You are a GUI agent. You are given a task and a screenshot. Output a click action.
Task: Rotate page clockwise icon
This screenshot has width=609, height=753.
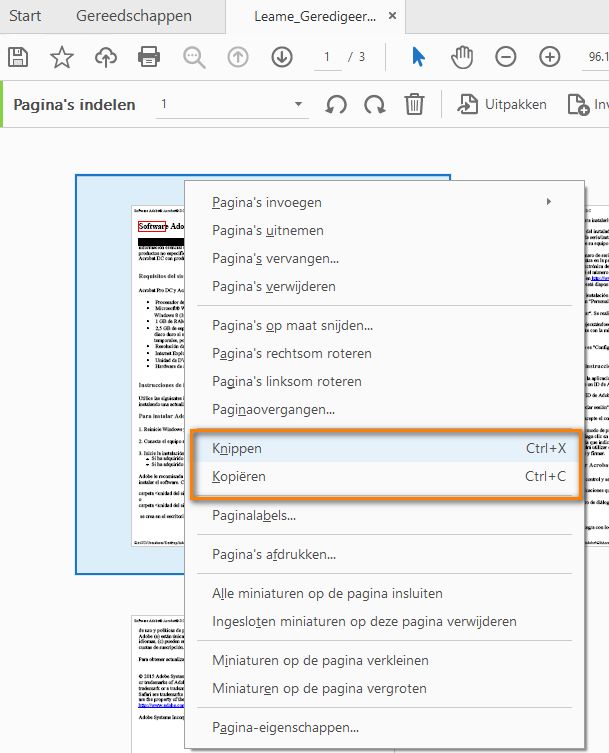point(375,104)
